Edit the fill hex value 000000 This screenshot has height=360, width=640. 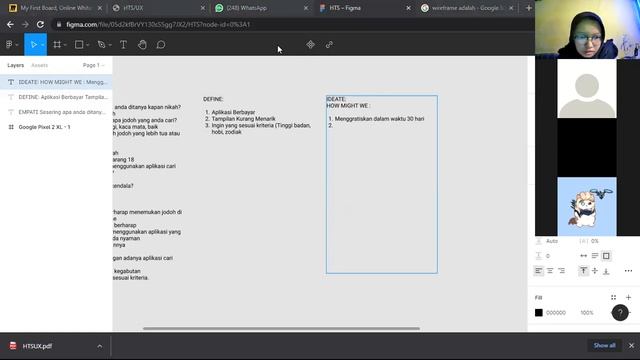[556, 313]
